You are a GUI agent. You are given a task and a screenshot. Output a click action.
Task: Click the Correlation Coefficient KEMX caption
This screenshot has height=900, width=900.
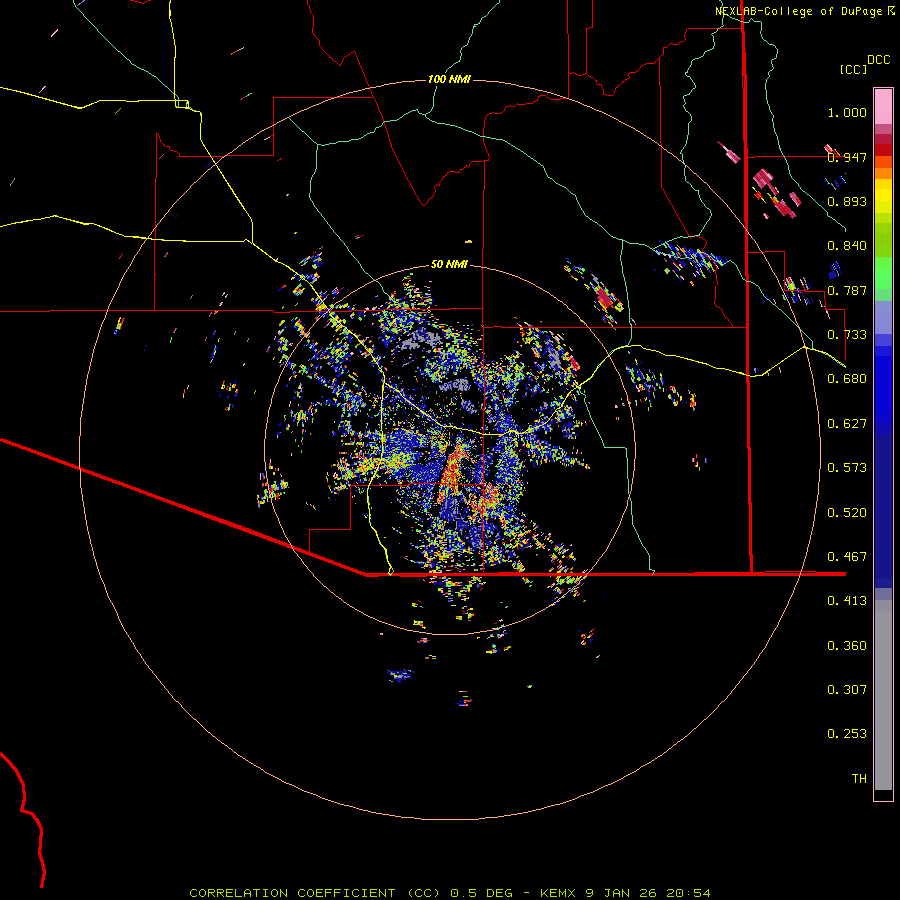(x=449, y=893)
